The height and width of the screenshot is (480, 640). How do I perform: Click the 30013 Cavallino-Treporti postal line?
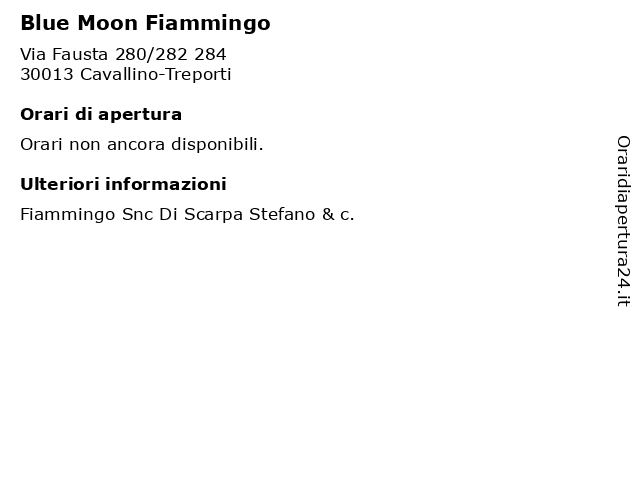click(x=126, y=74)
